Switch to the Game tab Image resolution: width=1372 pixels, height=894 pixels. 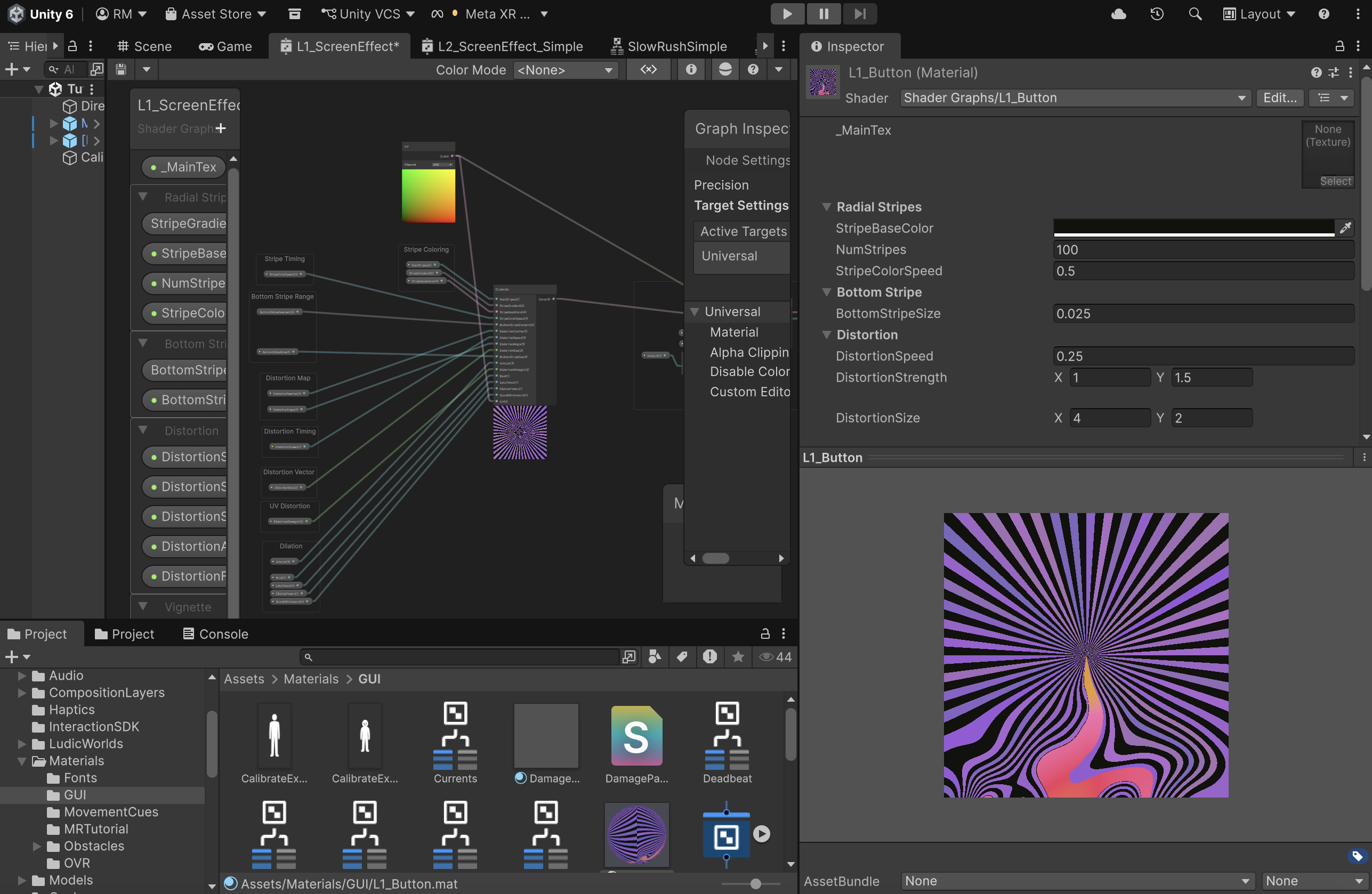pyautogui.click(x=225, y=46)
